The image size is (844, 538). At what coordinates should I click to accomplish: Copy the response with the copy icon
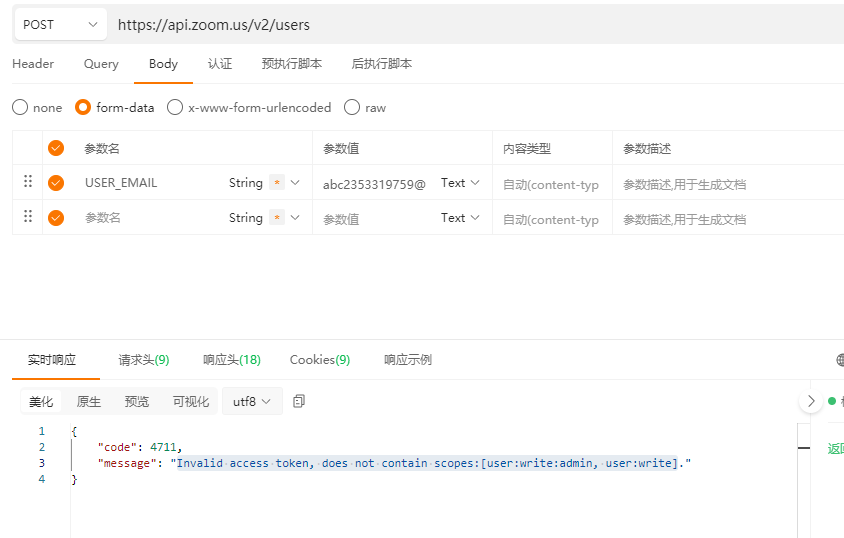(x=299, y=401)
